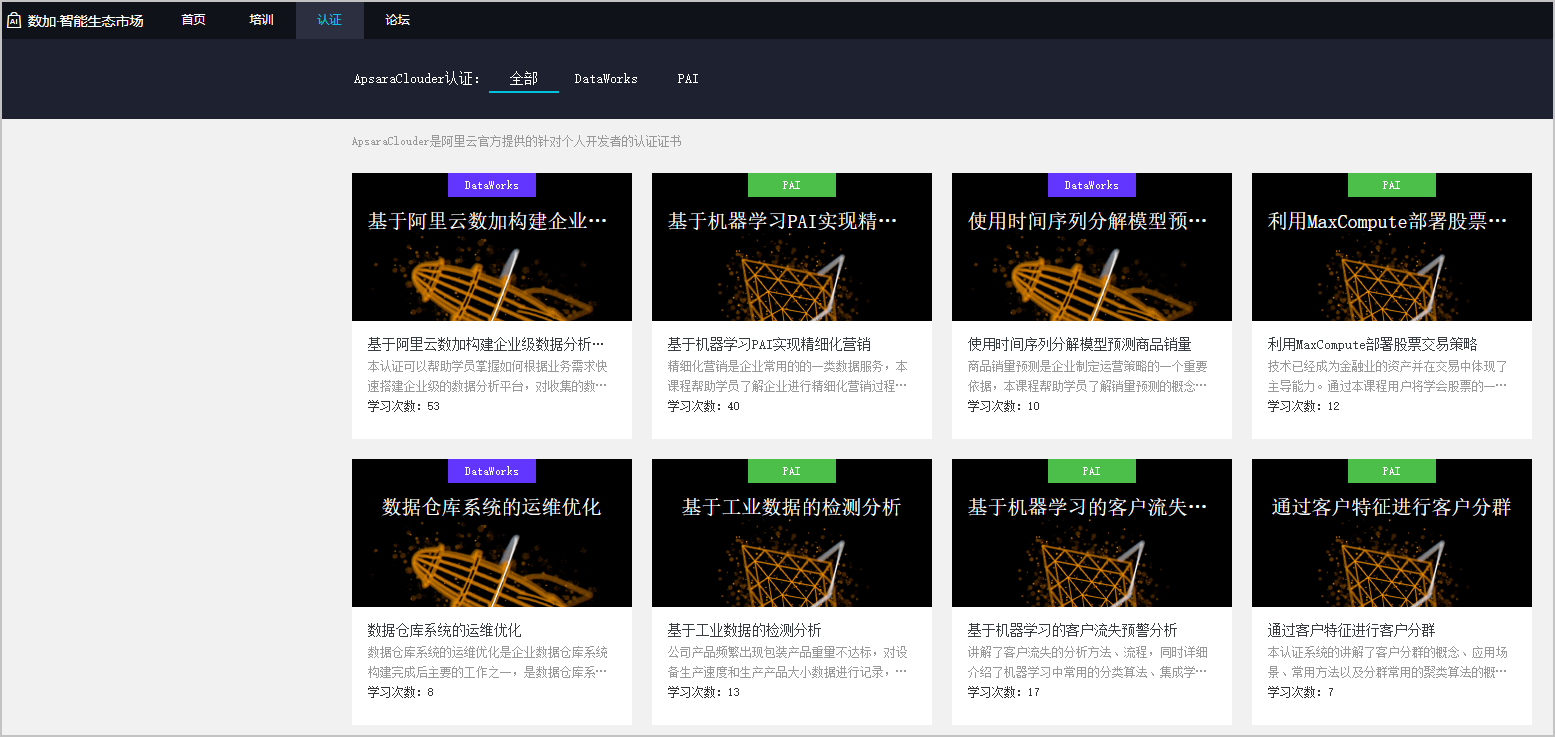Open title link 利用MaxCompute部署股票交易策略
The height and width of the screenshot is (737, 1555).
click(x=1372, y=344)
